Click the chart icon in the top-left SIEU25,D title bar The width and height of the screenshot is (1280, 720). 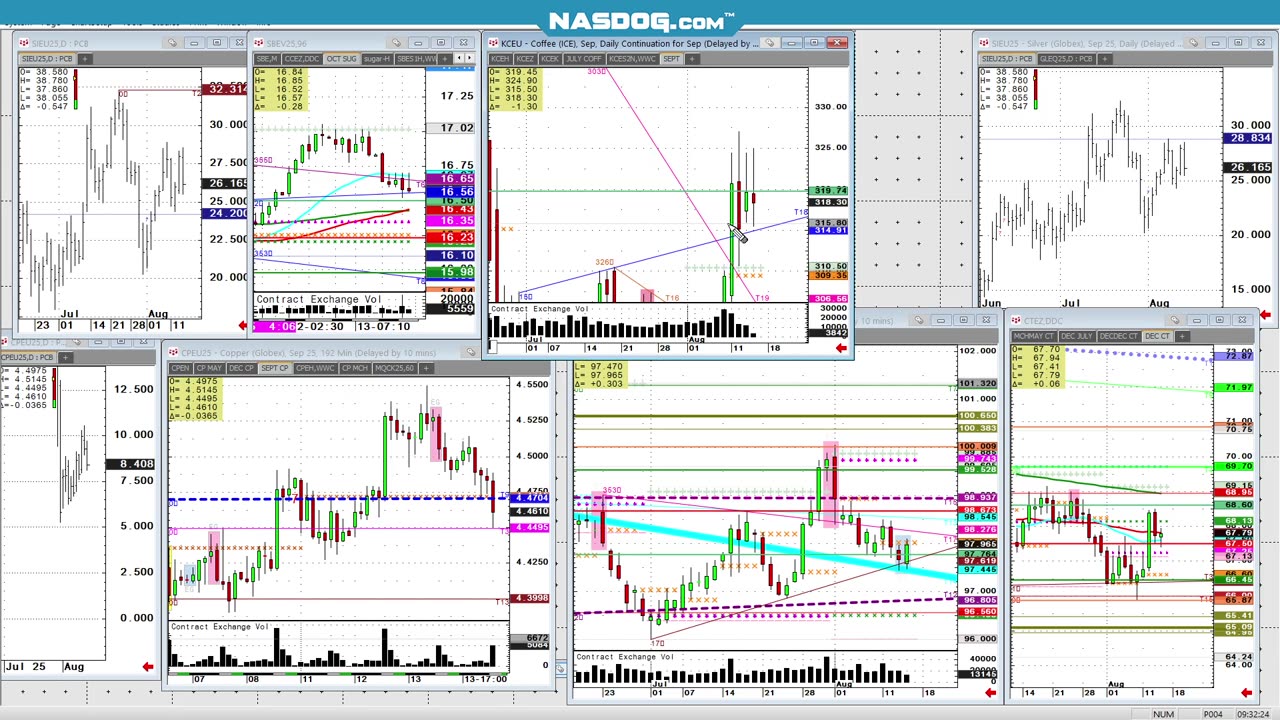[x=23, y=43]
